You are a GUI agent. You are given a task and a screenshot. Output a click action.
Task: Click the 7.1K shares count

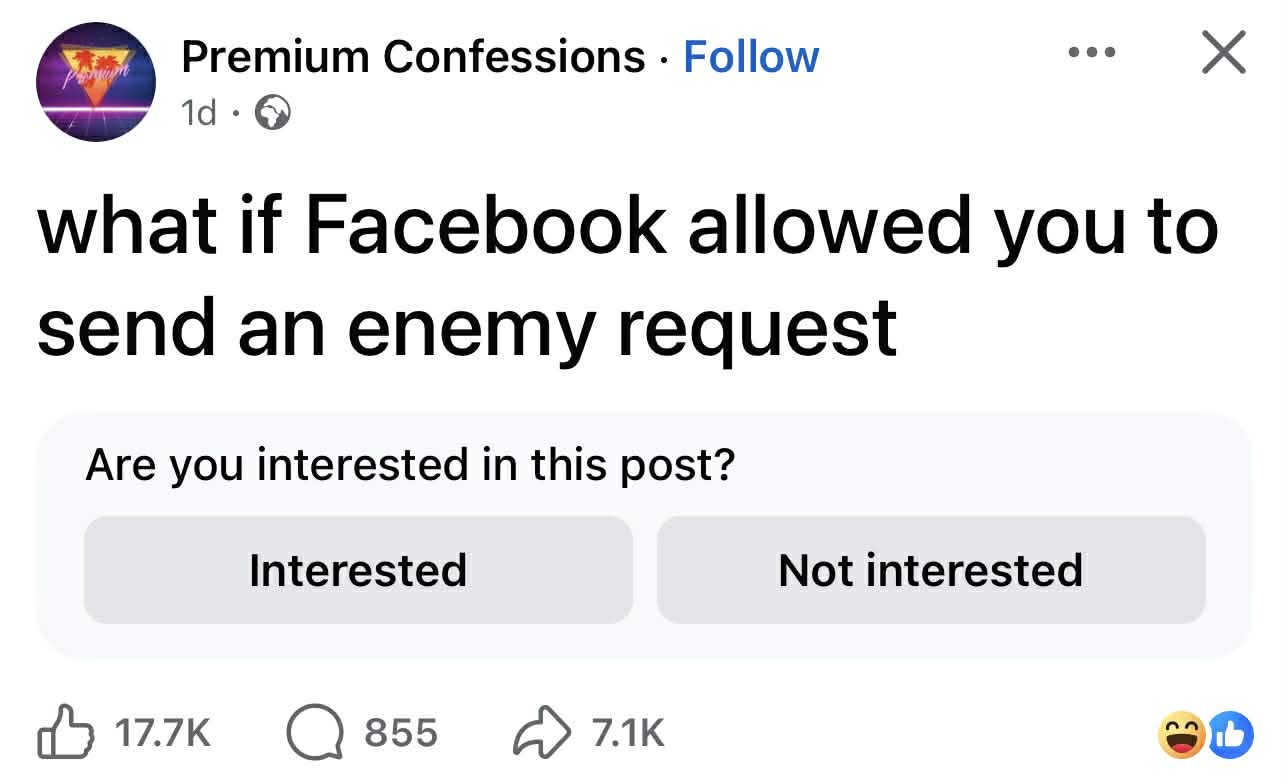[x=628, y=734]
